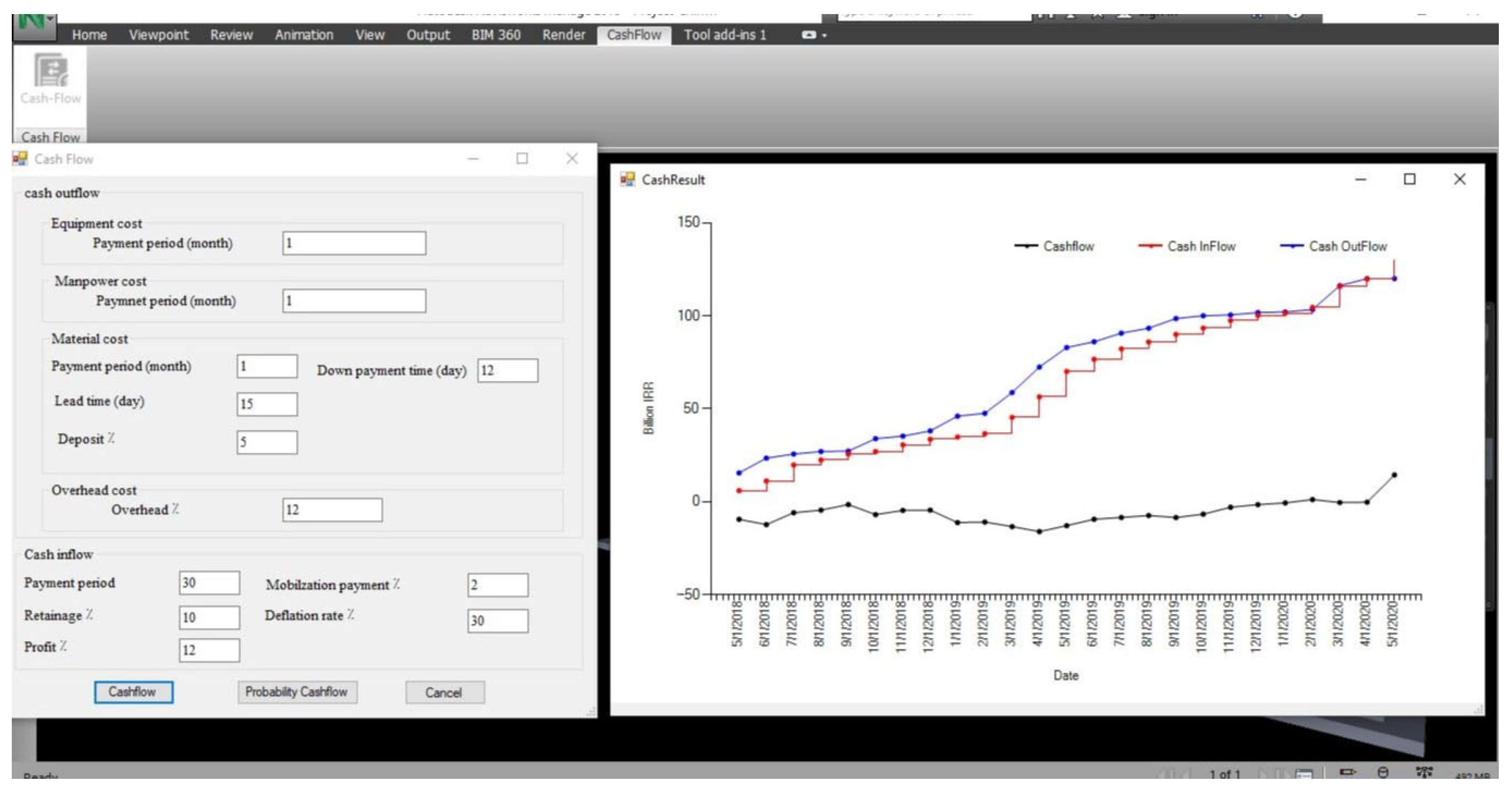Image resolution: width=1512 pixels, height=797 pixels.
Task: Click the Equipment cost payment period field
Action: (354, 243)
